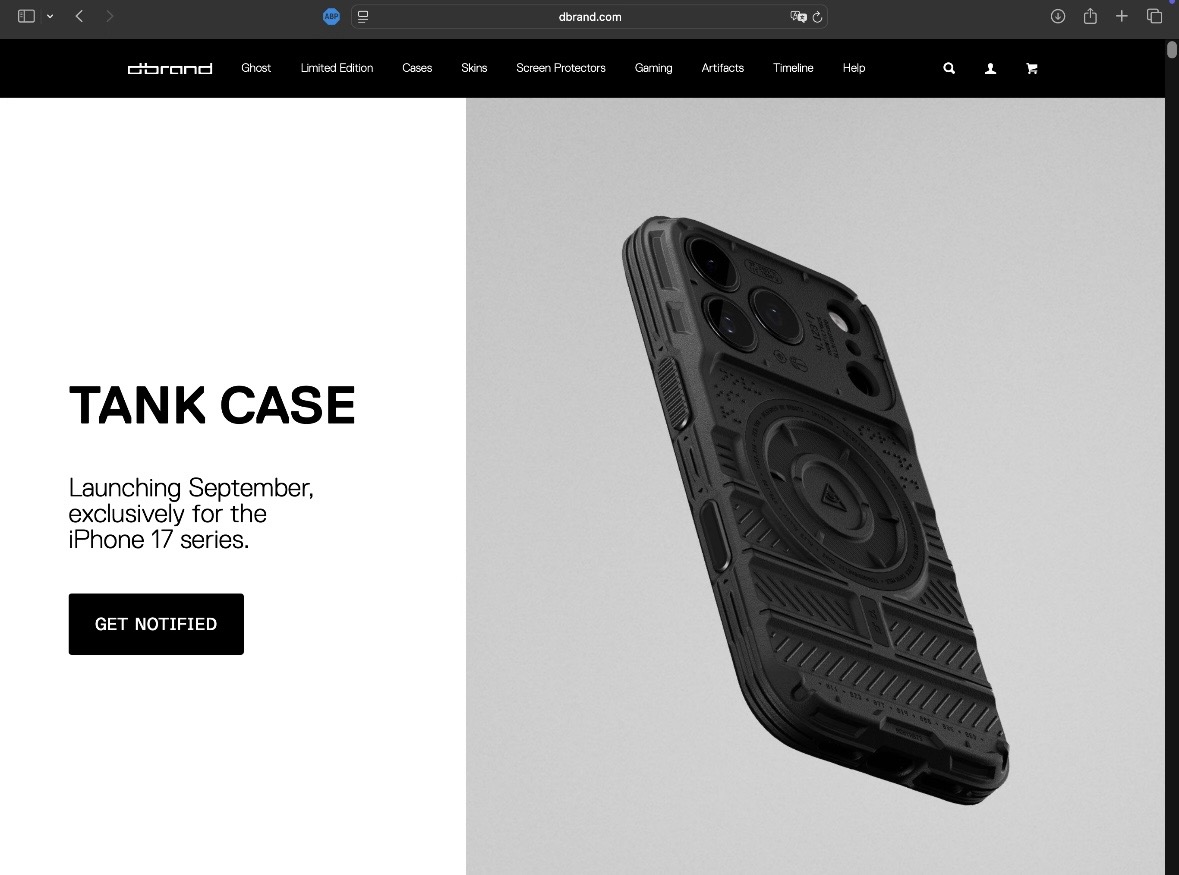Go to dbrand logo homepage link

[170, 68]
